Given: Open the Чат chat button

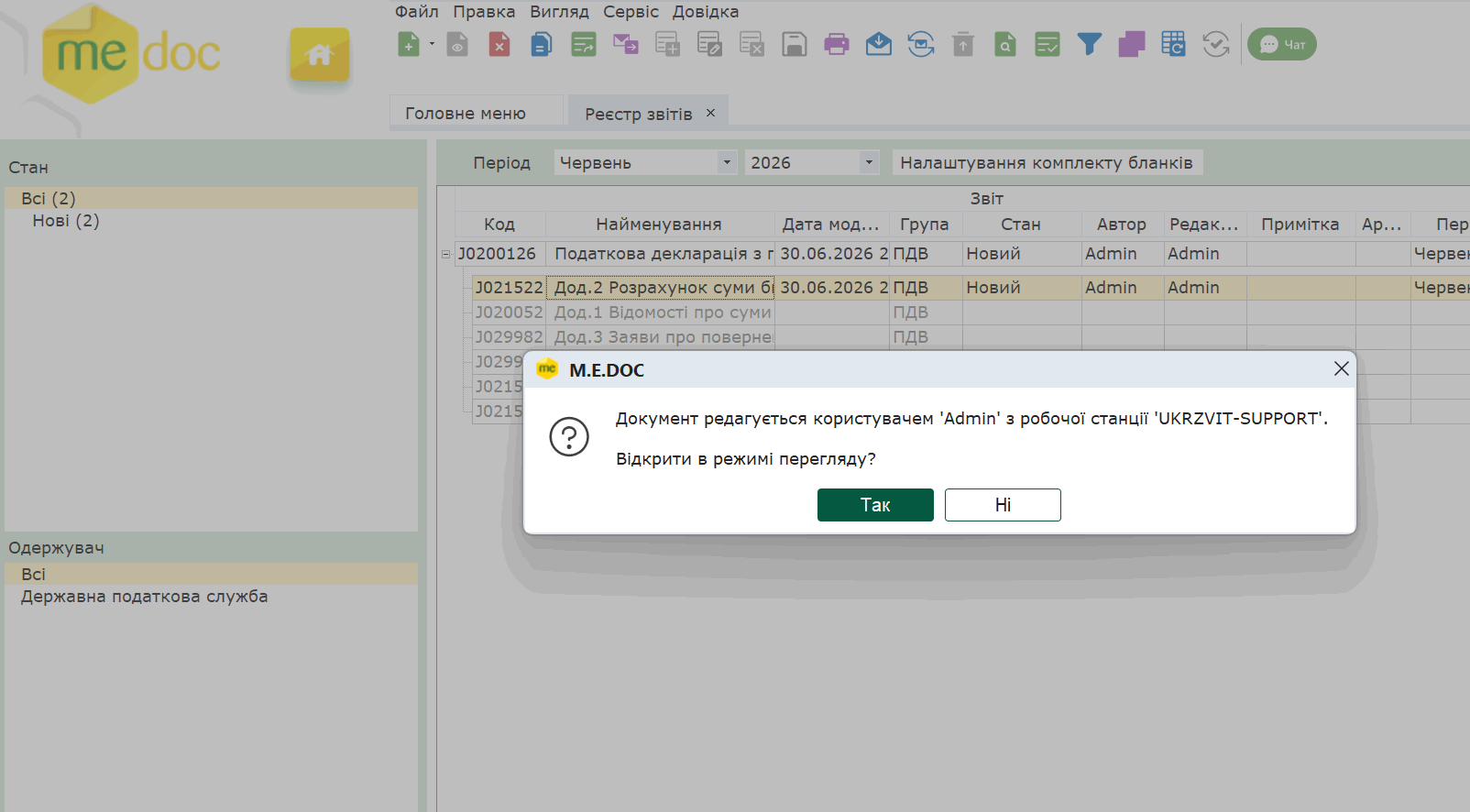Looking at the screenshot, I should pyautogui.click(x=1282, y=44).
